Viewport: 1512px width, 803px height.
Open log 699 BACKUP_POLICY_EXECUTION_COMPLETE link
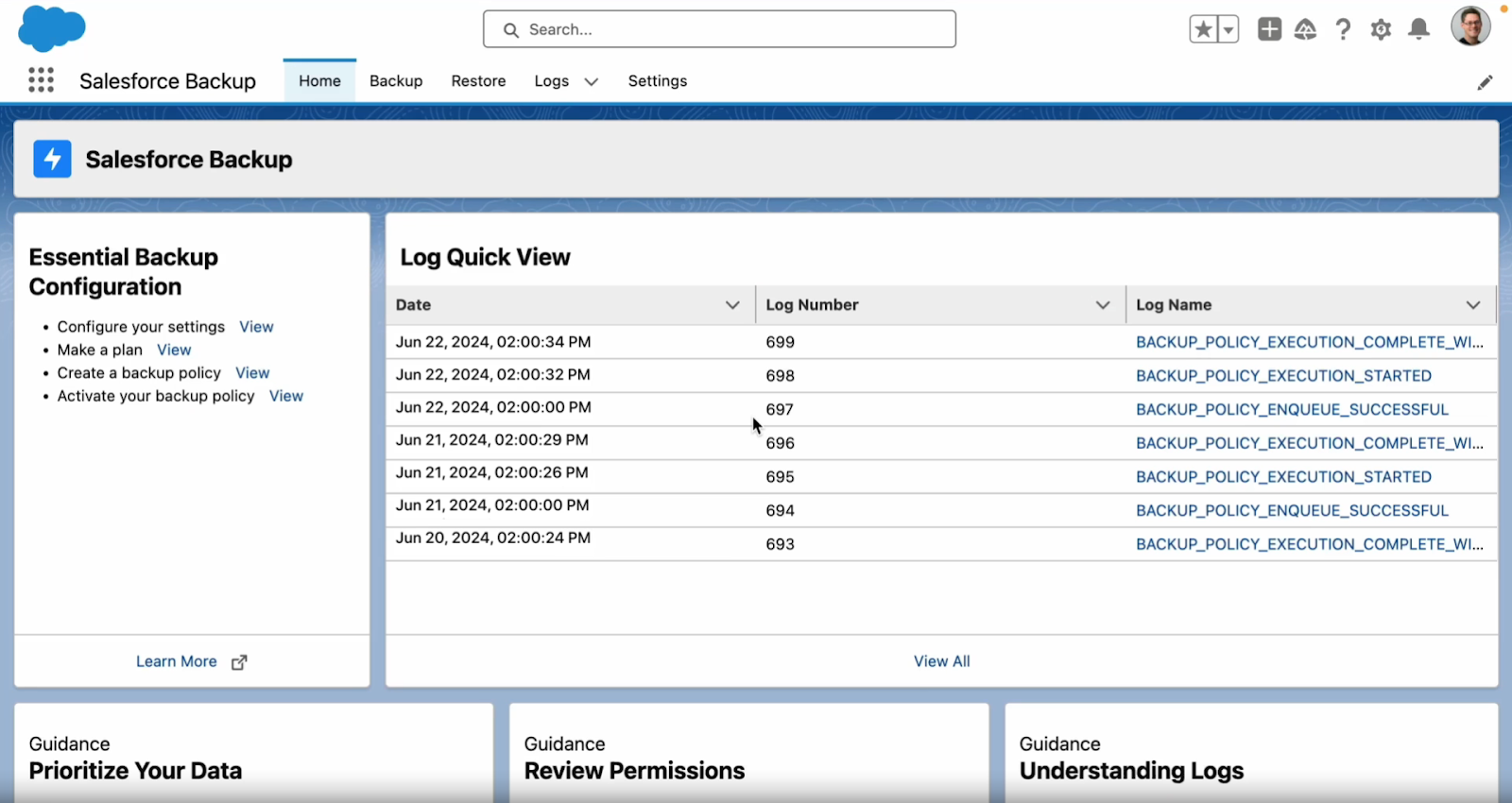pyautogui.click(x=1310, y=342)
